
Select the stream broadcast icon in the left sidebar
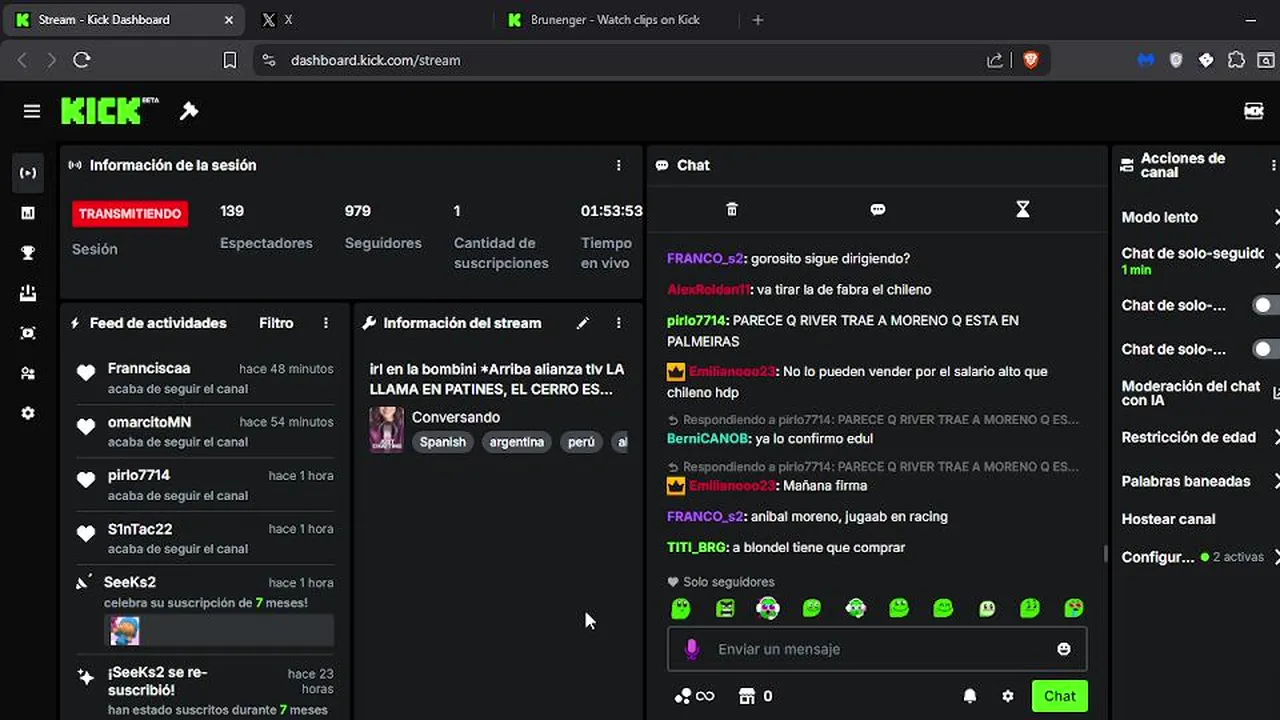pyautogui.click(x=28, y=173)
